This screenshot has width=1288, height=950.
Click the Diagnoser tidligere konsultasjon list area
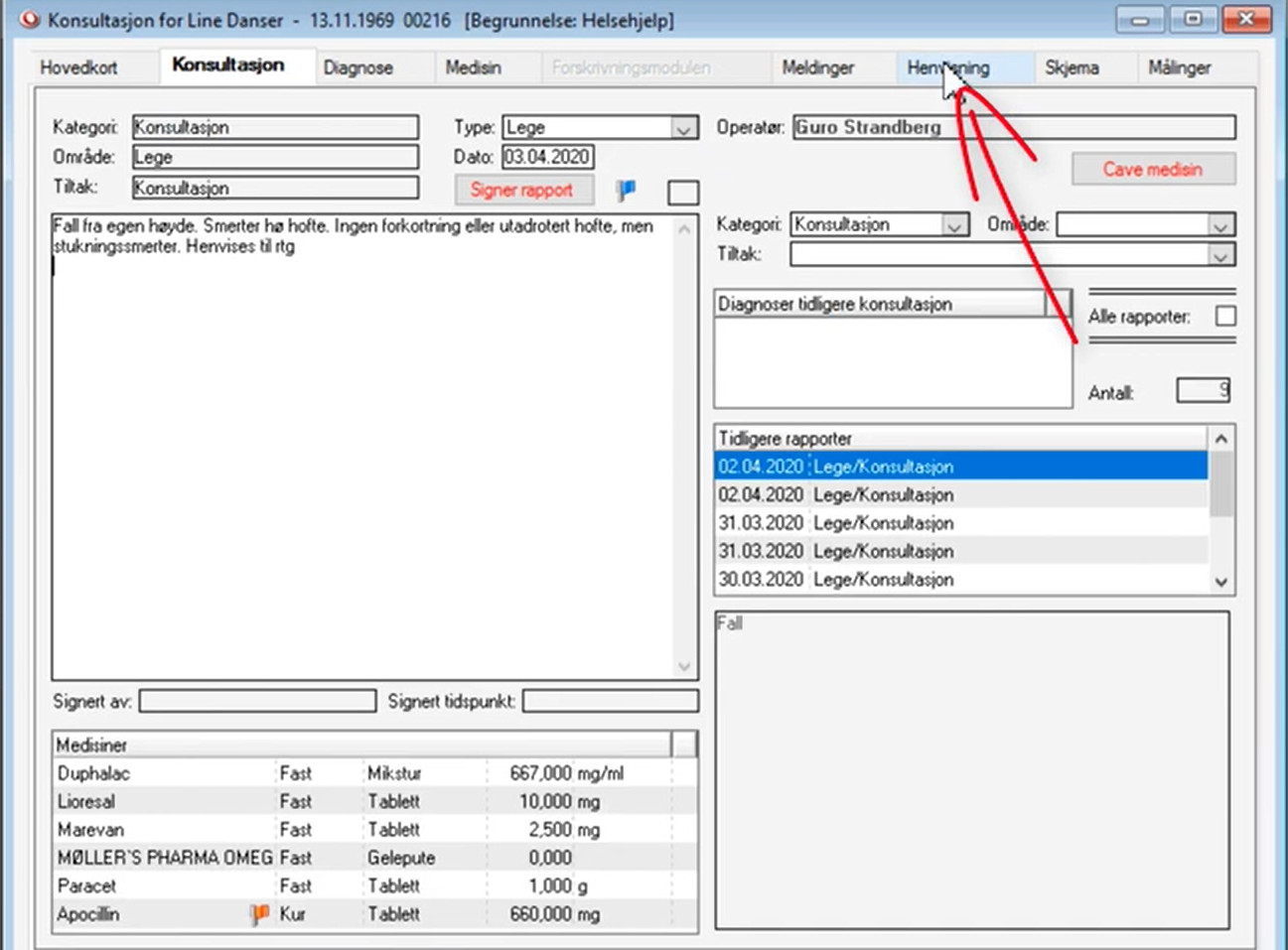click(893, 361)
